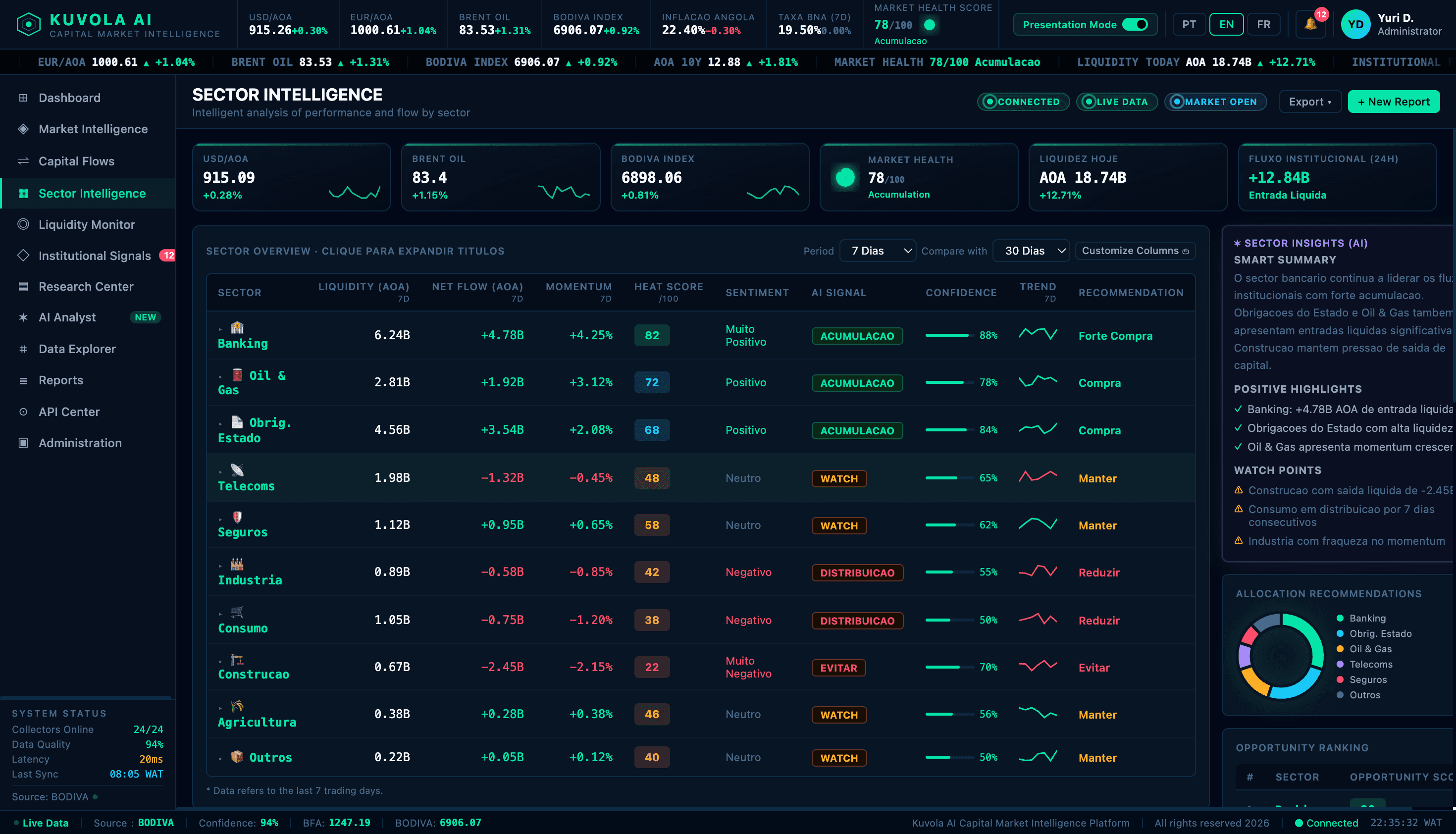This screenshot has width=1456, height=834.
Task: Click the Agricultura wheat icon
Action: pyautogui.click(x=237, y=707)
